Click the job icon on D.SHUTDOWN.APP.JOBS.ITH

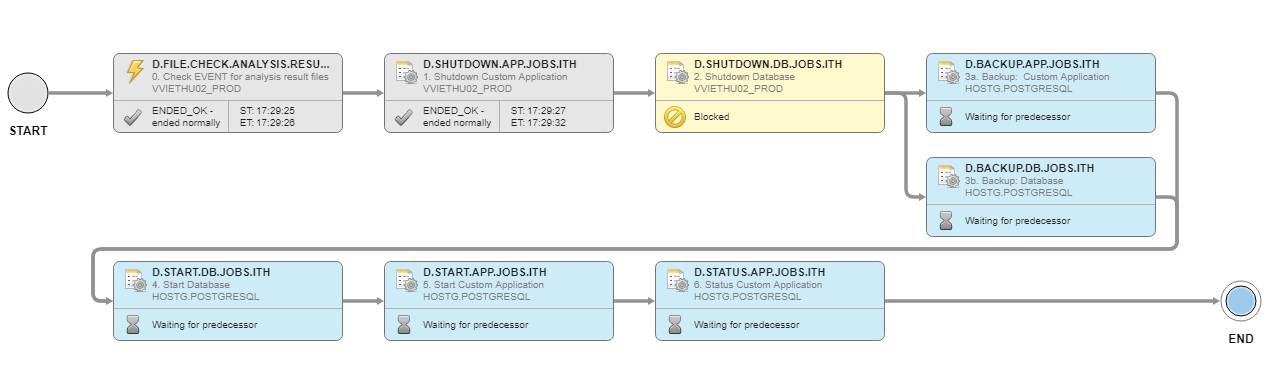406,73
